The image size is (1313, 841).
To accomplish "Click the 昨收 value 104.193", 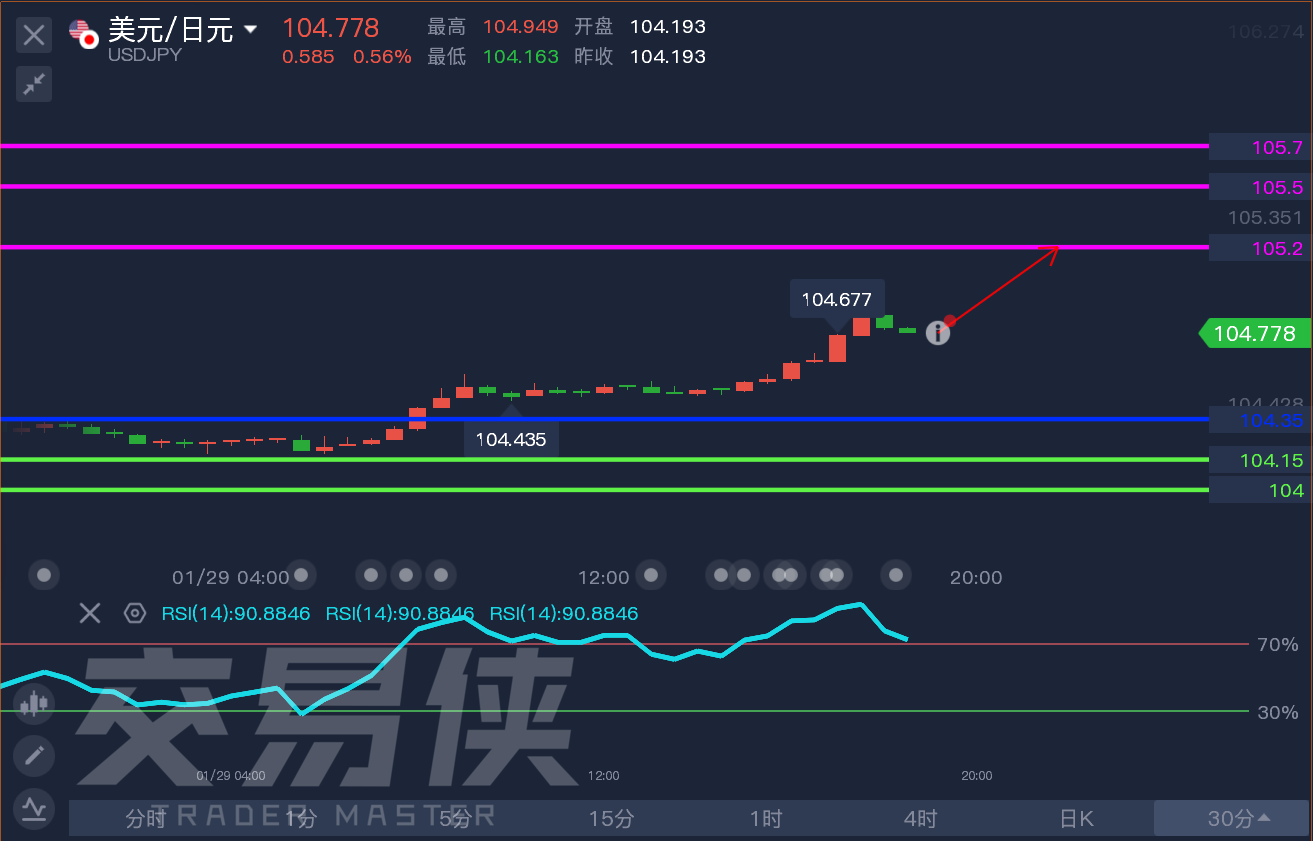I will pos(667,57).
